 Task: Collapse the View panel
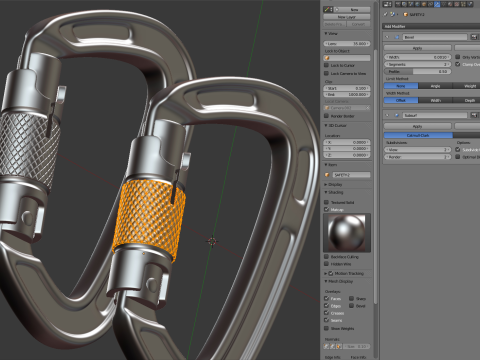click(x=326, y=33)
